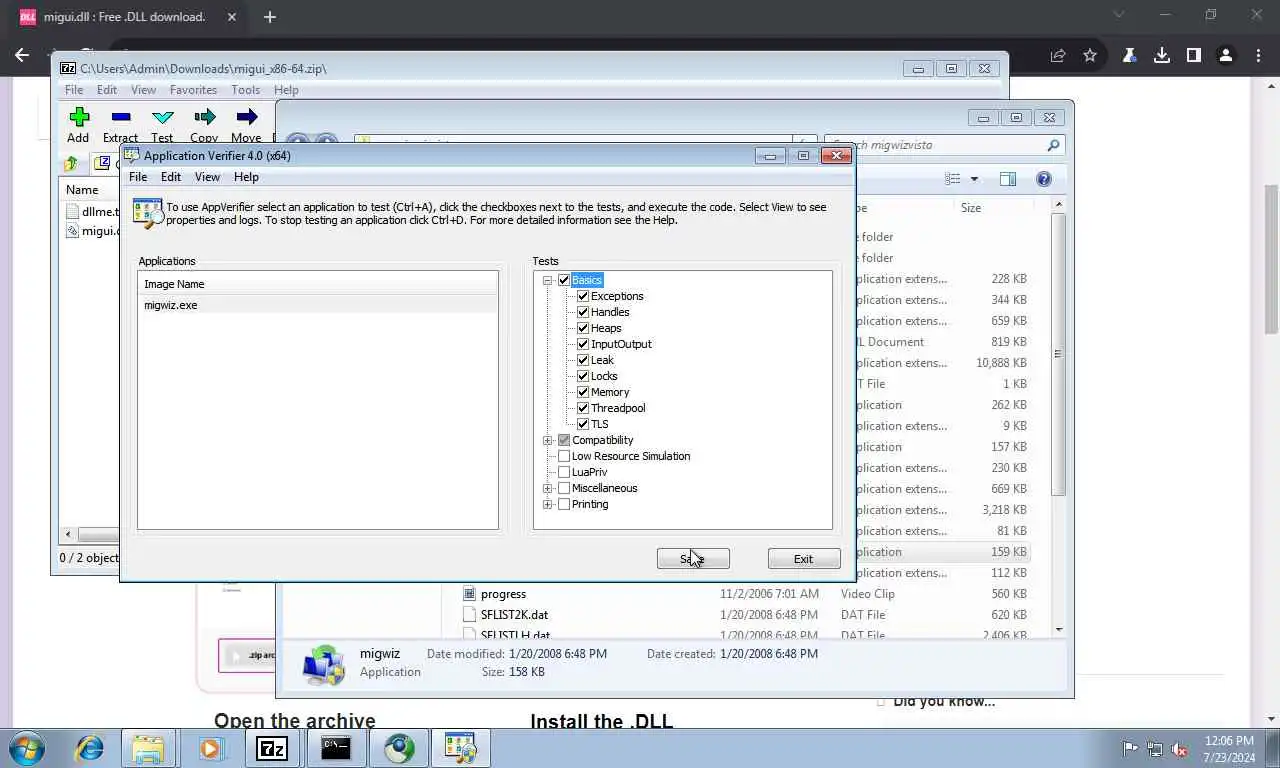Image resolution: width=1280 pixels, height=768 pixels.
Task: Open Windows Media Player taskbar icon
Action: pos(209,748)
